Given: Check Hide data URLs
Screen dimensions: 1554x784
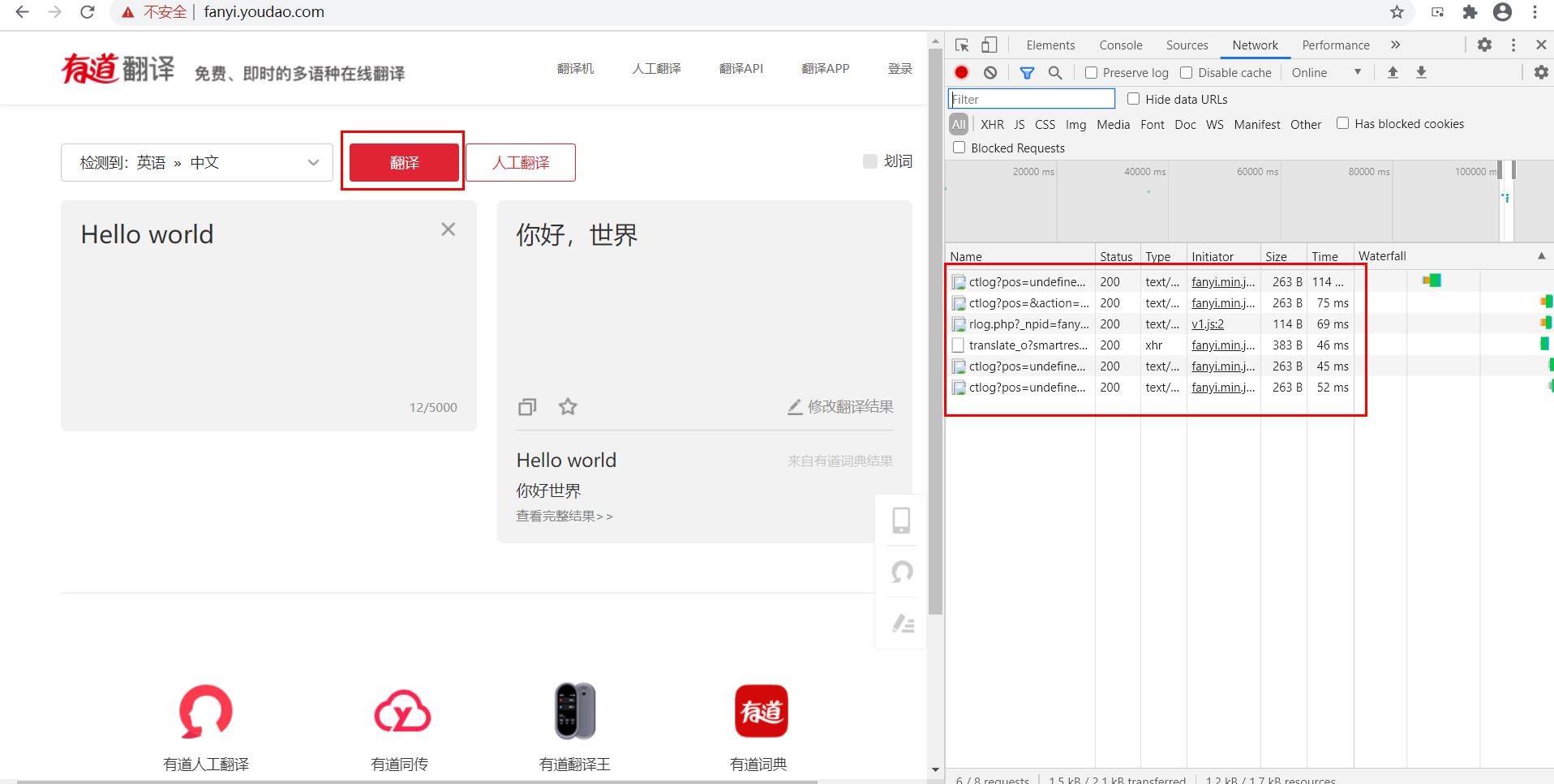Looking at the screenshot, I should pyautogui.click(x=1134, y=99).
